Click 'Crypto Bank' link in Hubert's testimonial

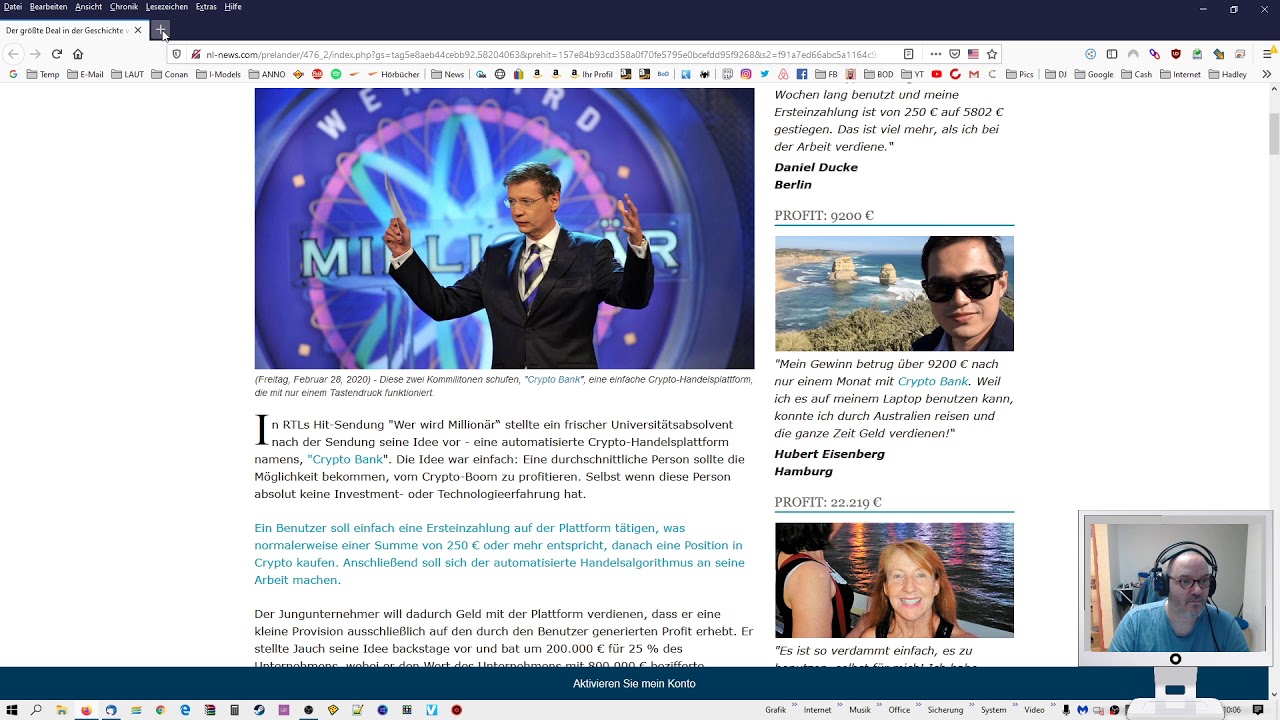click(933, 381)
